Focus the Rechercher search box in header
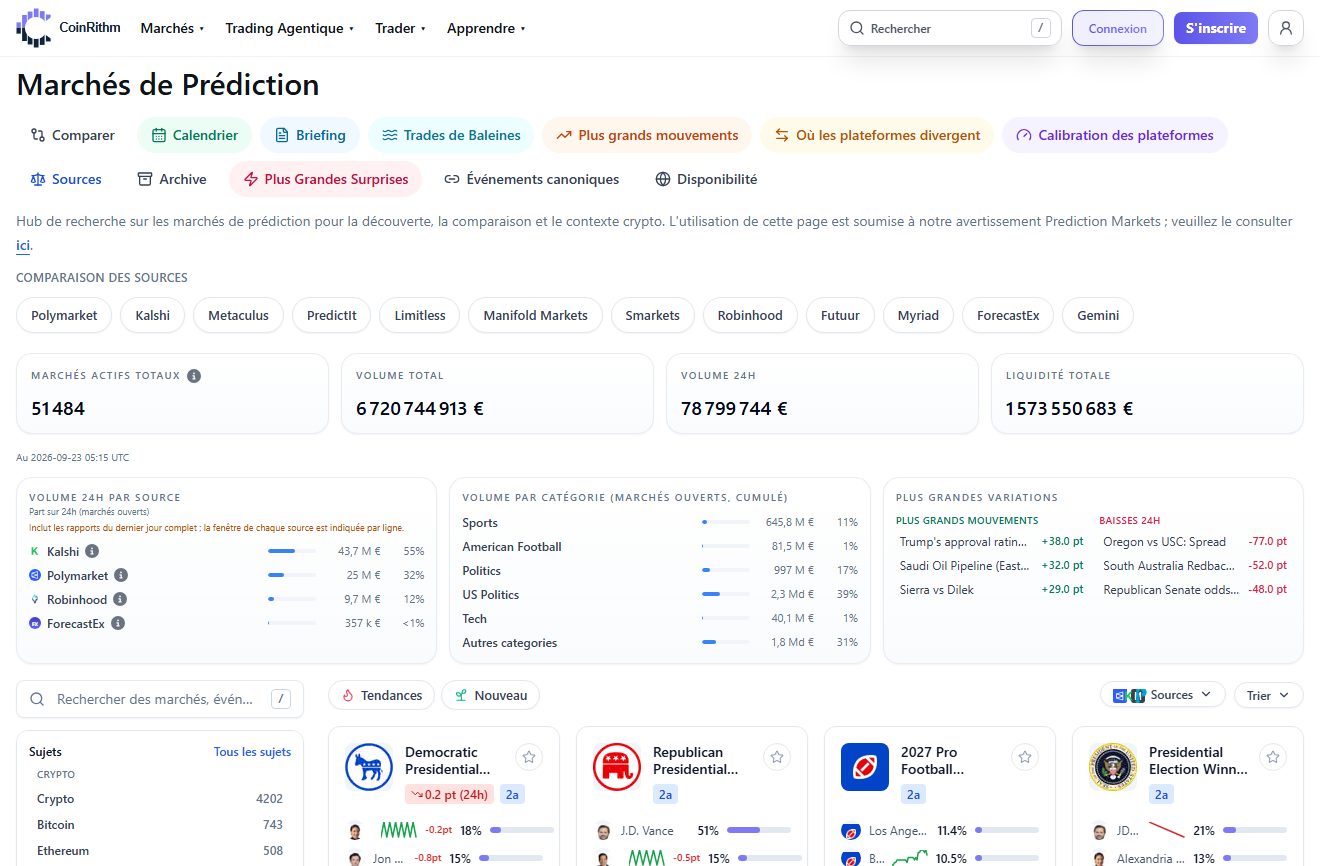The image size is (1320, 866). [x=950, y=28]
